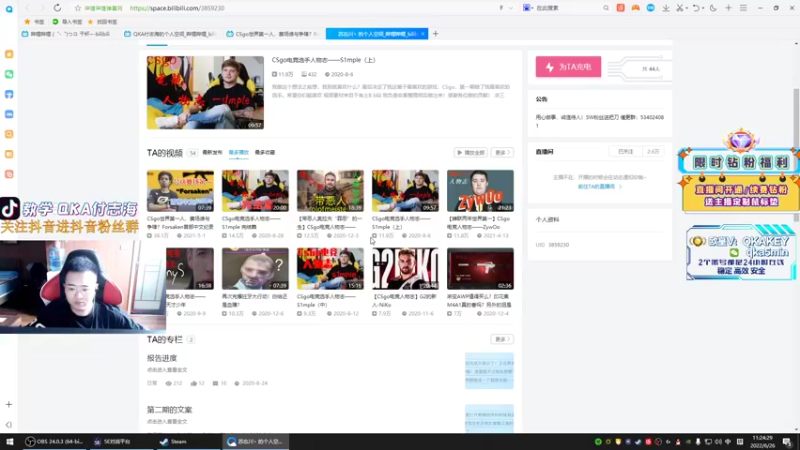800x450 pixels.
Task: Switch to the CSgo世界第一人 tab
Action: tap(273, 34)
